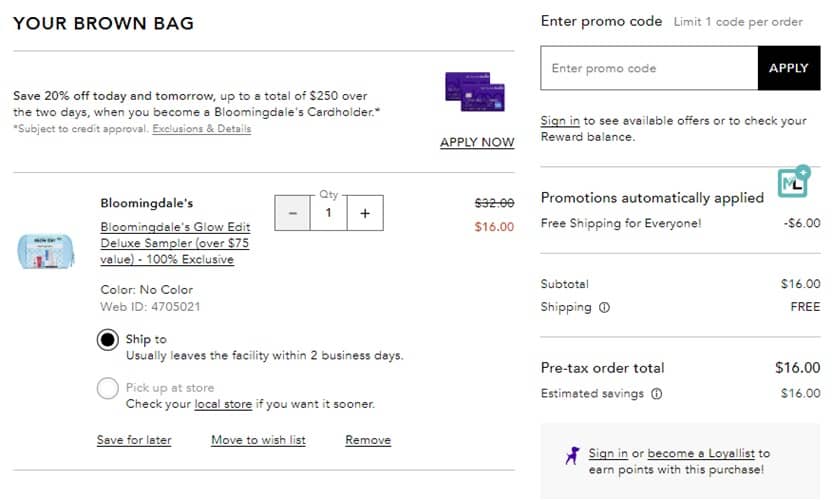The height and width of the screenshot is (500, 832).
Task: Increase quantity with plus button
Action: [365, 213]
